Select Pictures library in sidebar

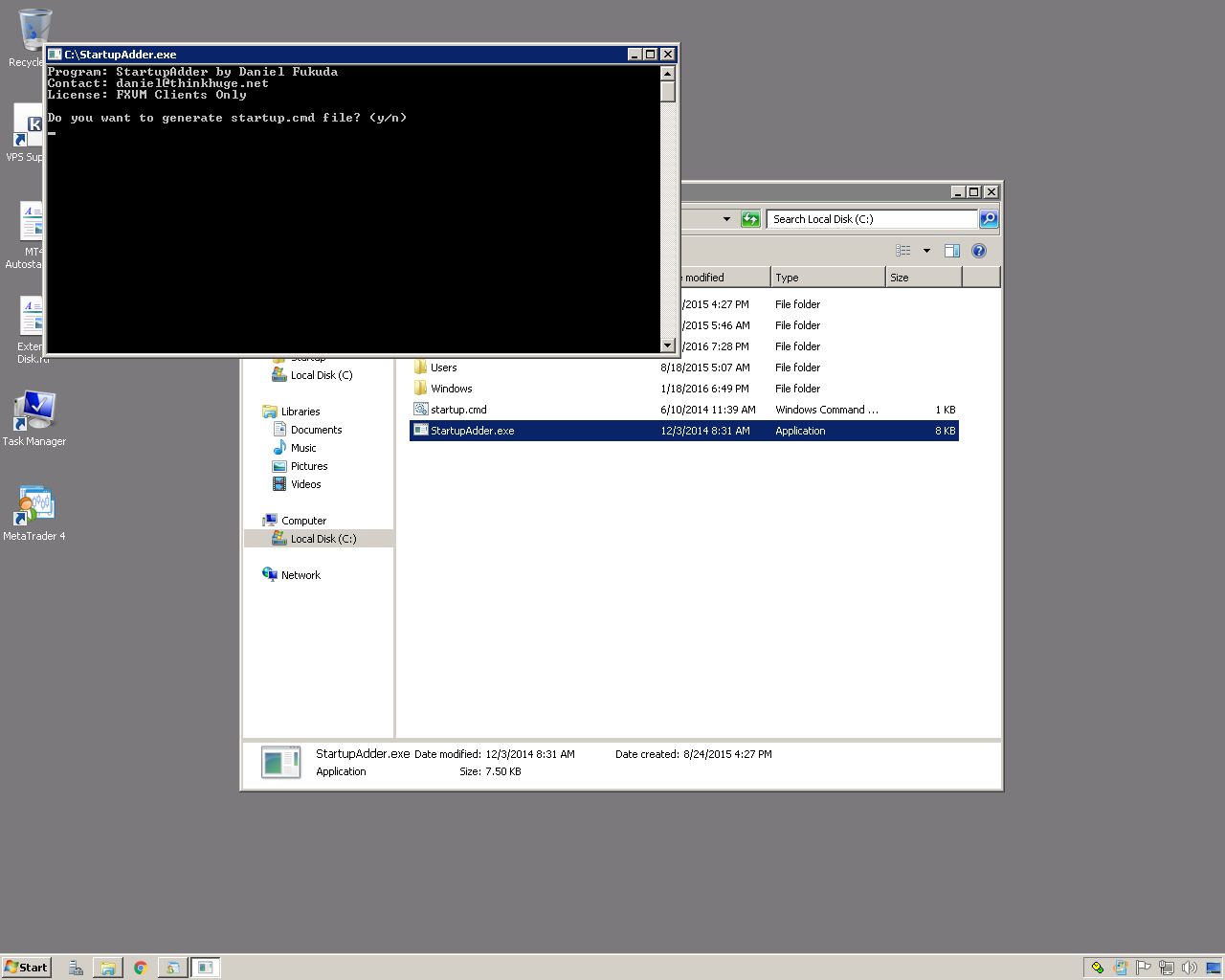309,466
